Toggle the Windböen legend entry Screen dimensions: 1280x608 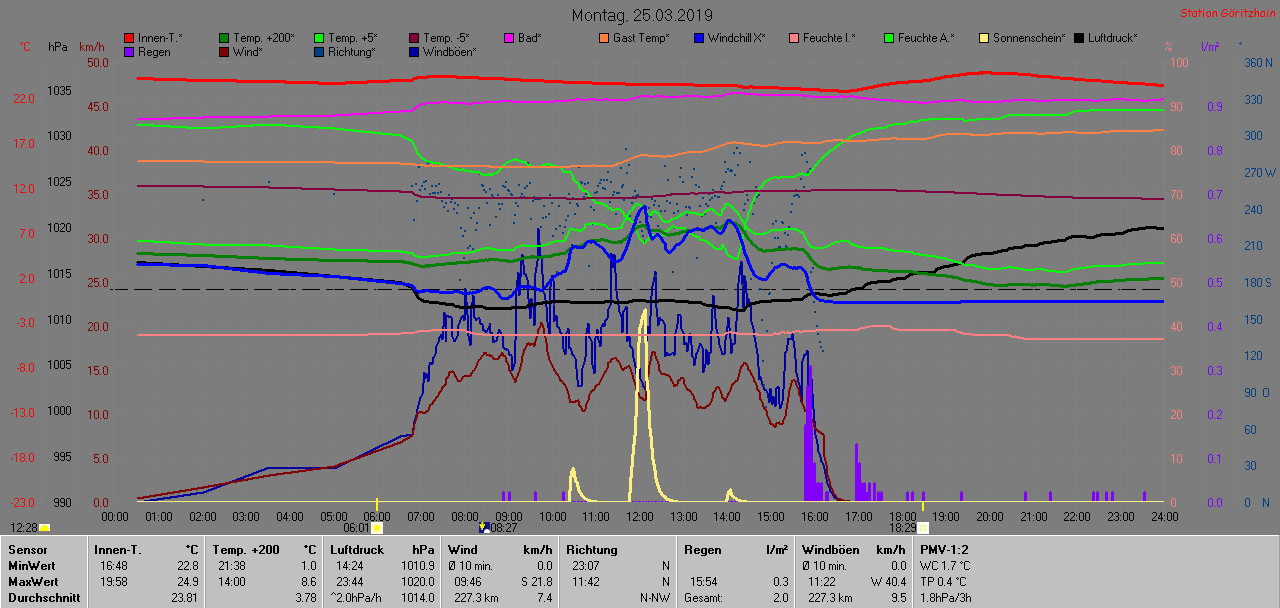pyautogui.click(x=449, y=52)
